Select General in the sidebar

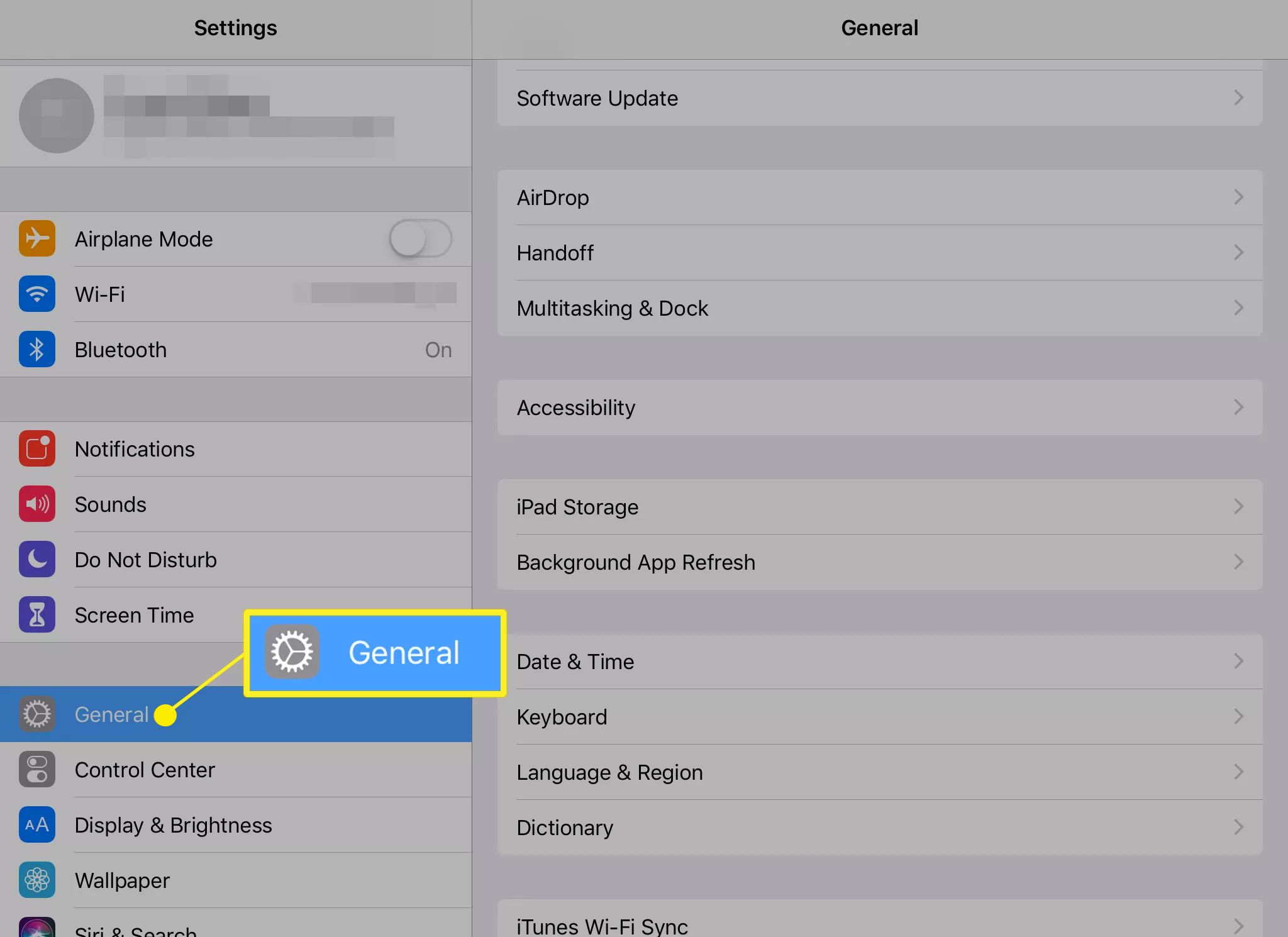236,714
